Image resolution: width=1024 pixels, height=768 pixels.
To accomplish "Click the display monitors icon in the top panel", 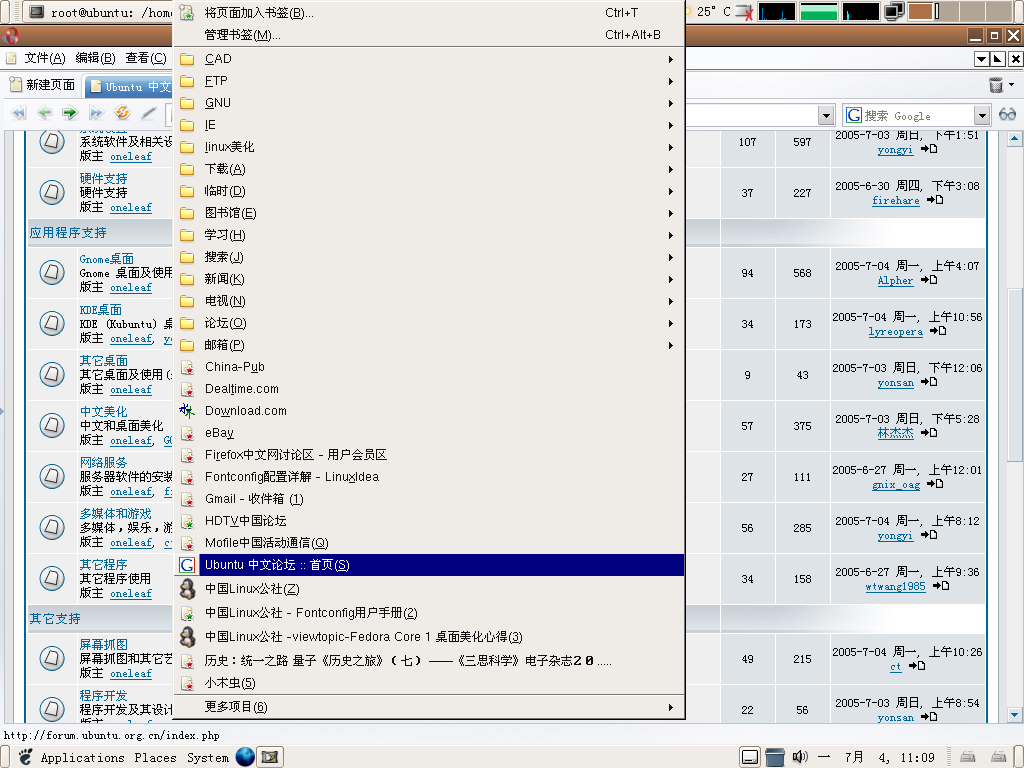I will (x=894, y=12).
